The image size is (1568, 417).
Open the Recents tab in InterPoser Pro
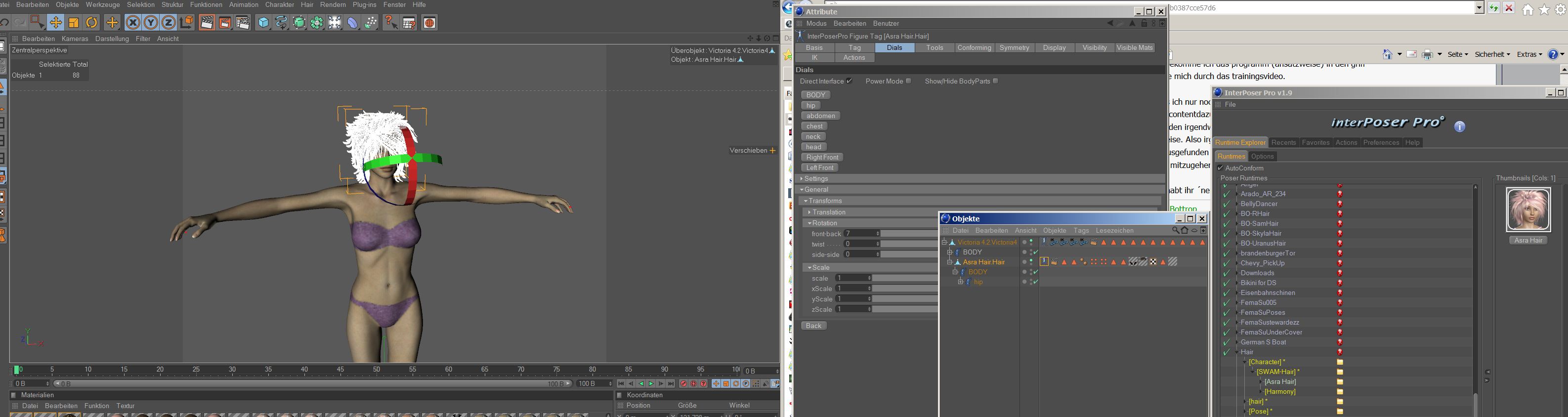pyautogui.click(x=1283, y=142)
